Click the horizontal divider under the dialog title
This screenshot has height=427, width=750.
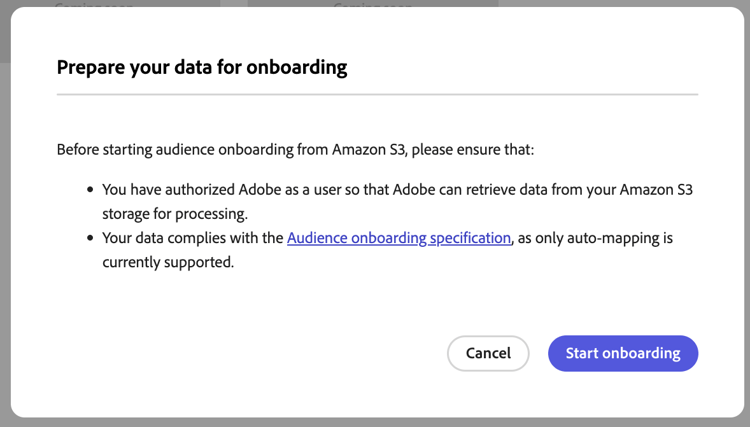377,94
